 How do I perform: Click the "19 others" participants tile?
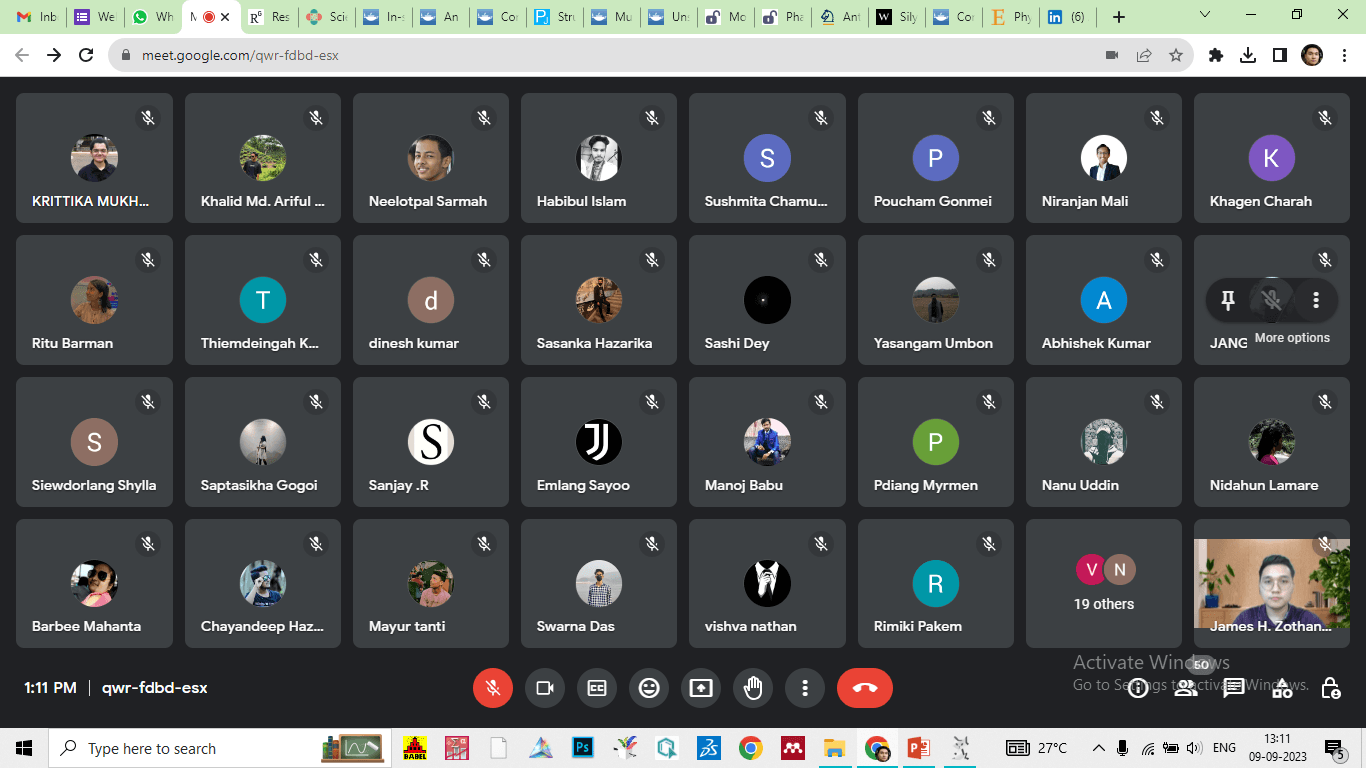[1104, 584]
